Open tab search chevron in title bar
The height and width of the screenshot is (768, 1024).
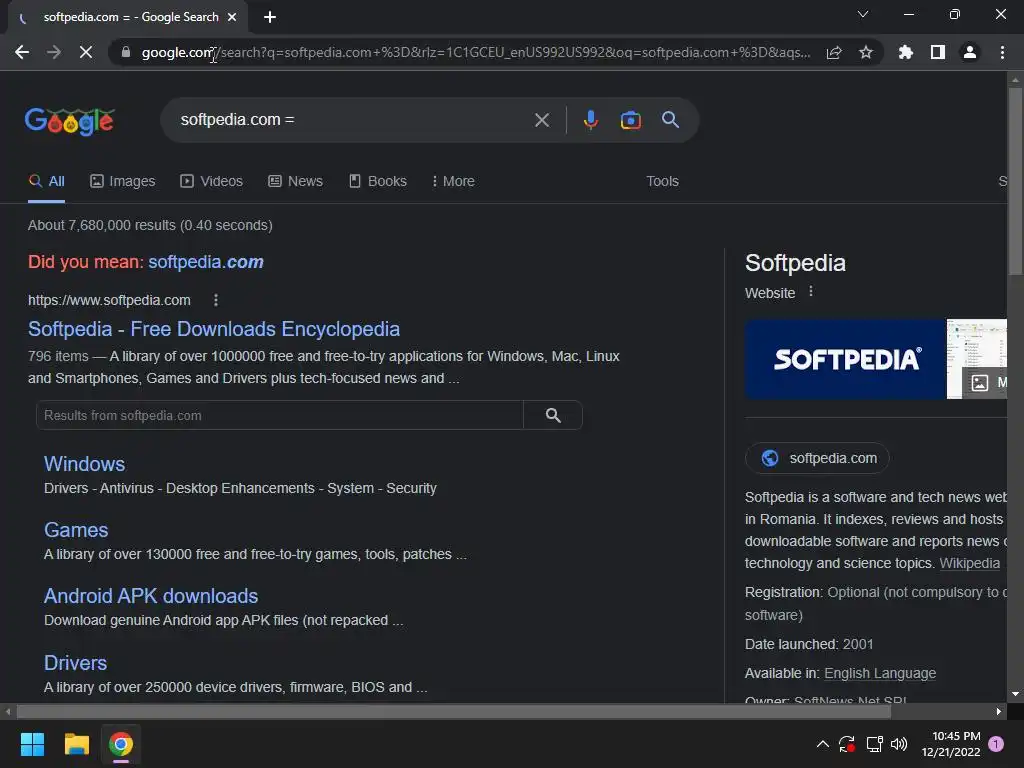(863, 14)
